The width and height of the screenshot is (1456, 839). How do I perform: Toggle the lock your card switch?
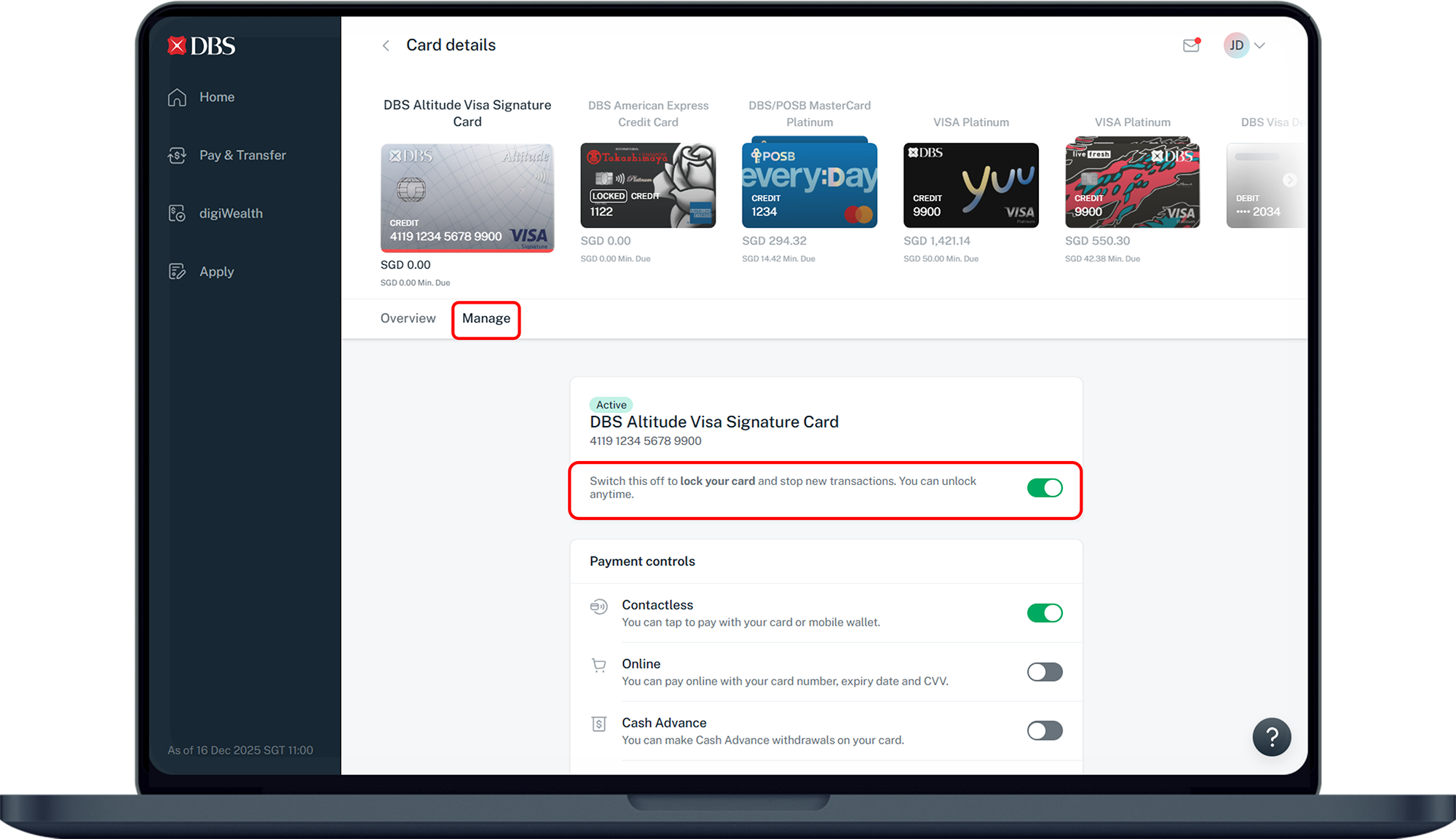[x=1044, y=488]
